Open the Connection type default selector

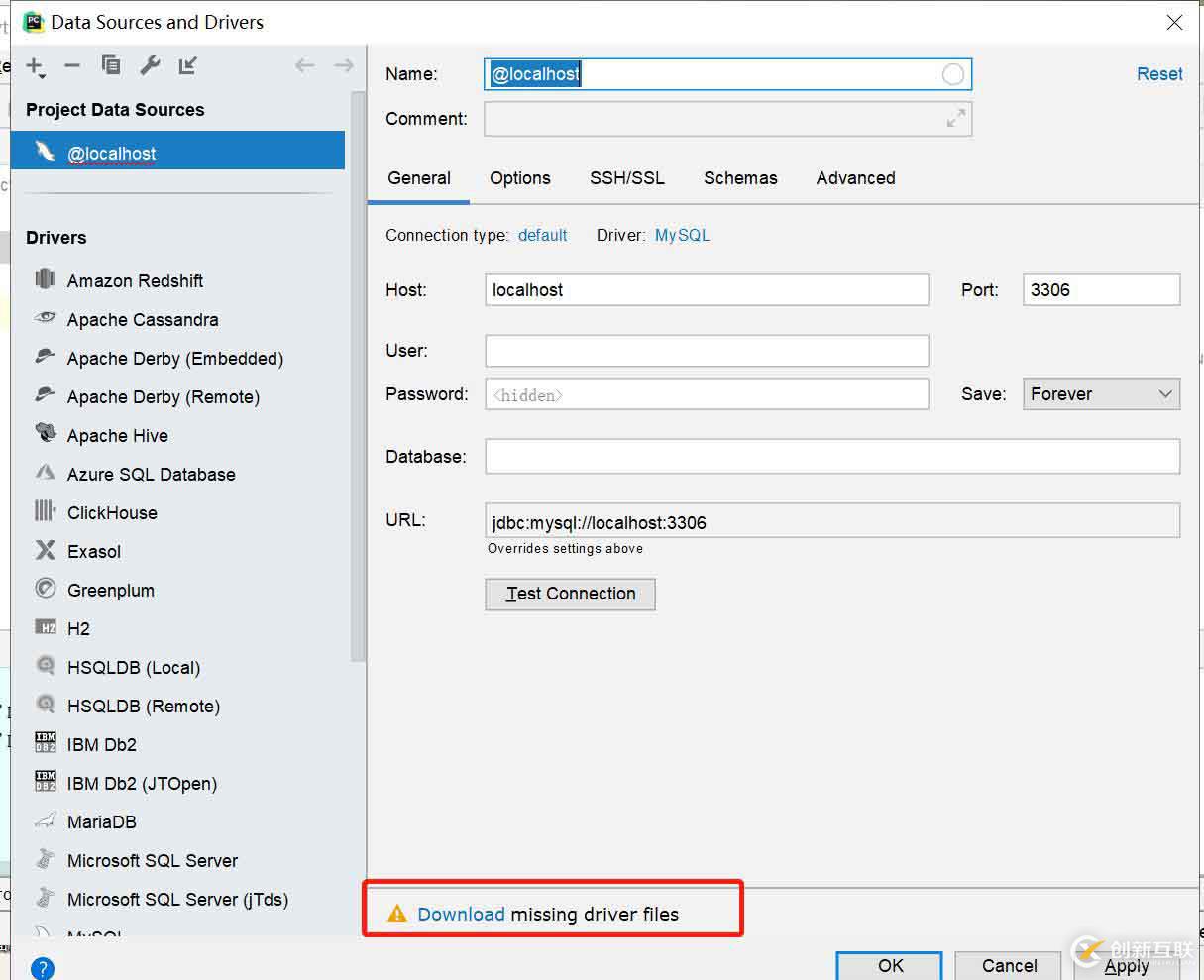click(542, 236)
